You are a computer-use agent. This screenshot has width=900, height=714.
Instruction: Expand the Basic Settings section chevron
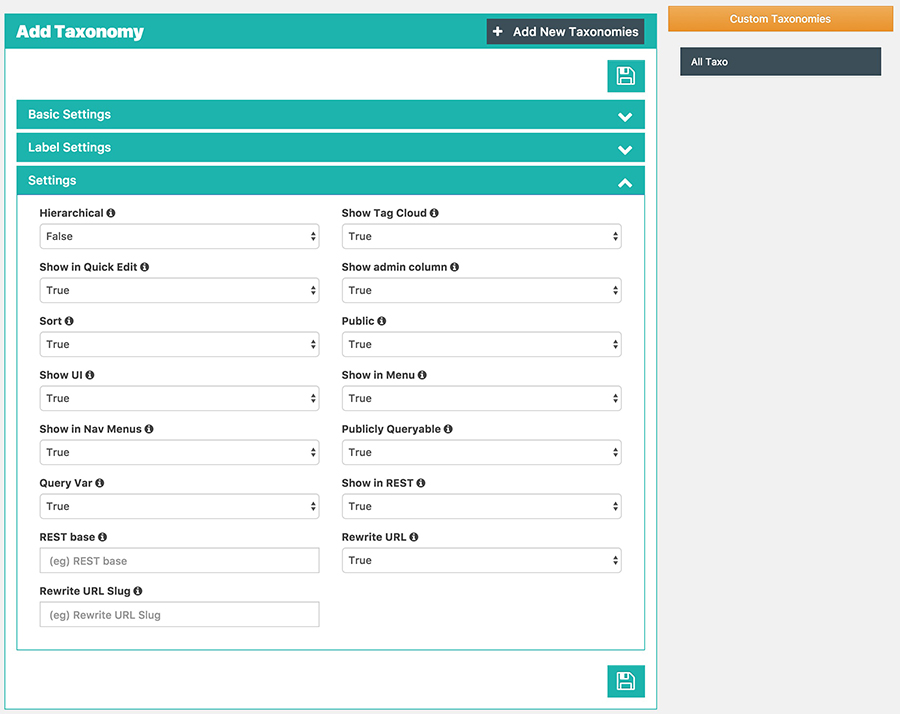[625, 117]
